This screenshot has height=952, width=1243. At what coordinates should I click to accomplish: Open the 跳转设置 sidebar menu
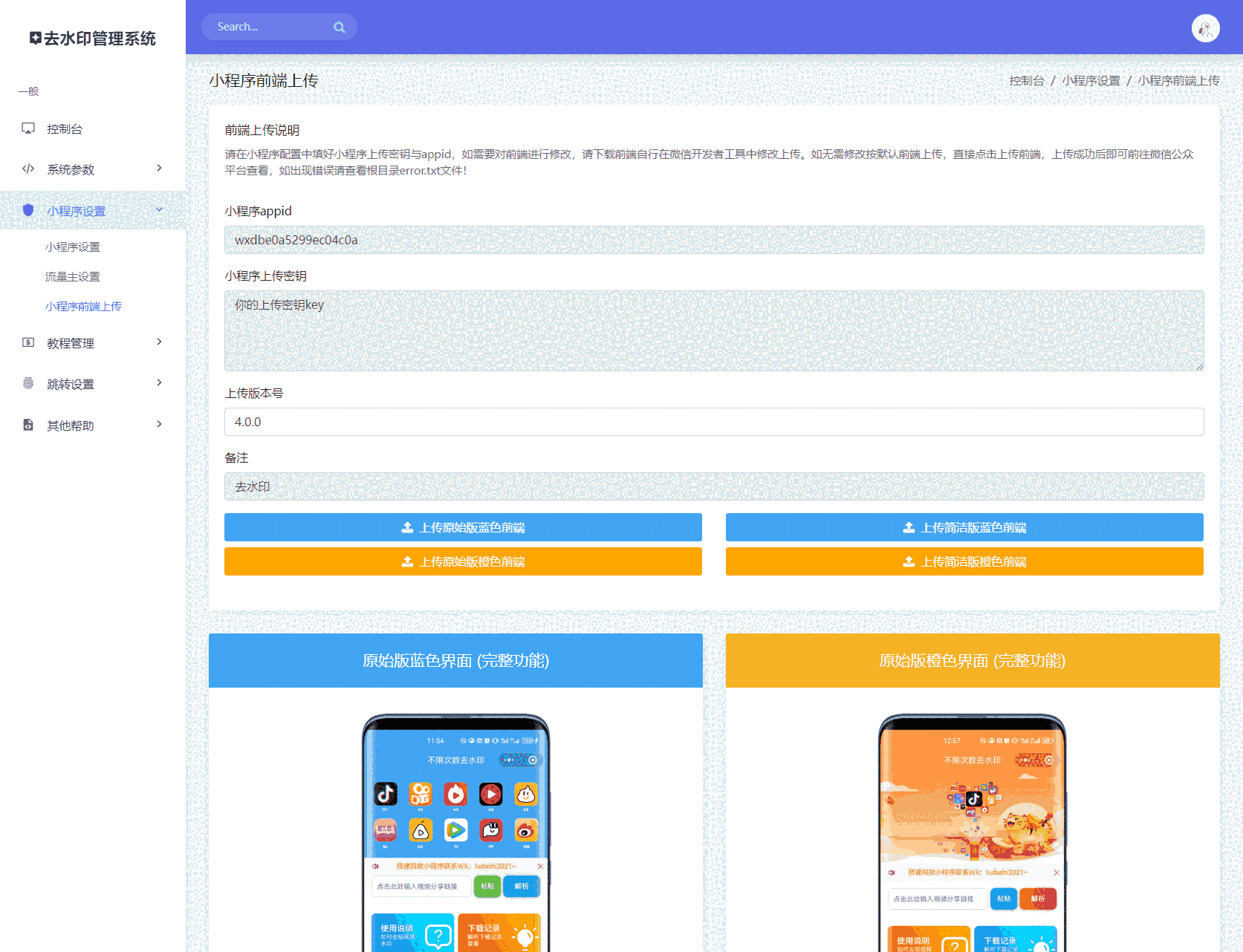coord(93,384)
